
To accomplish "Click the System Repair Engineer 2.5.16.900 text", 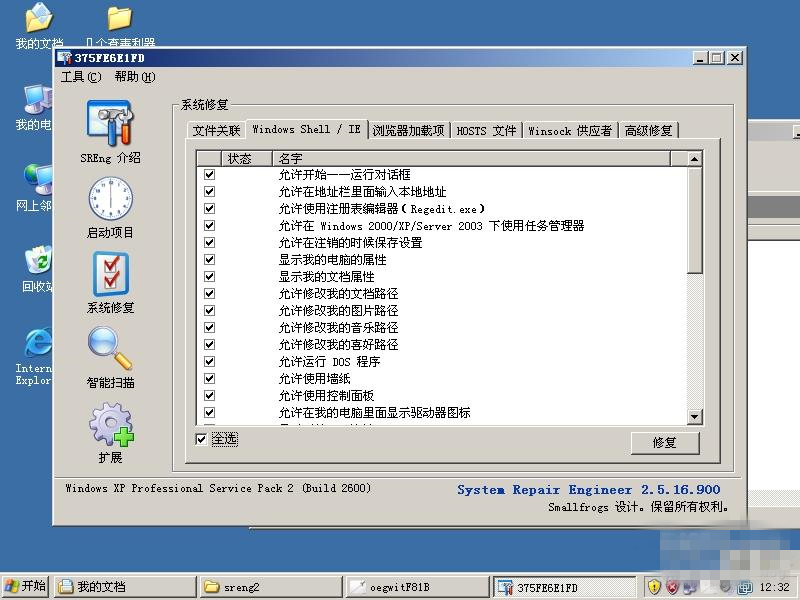I will pyautogui.click(x=588, y=490).
